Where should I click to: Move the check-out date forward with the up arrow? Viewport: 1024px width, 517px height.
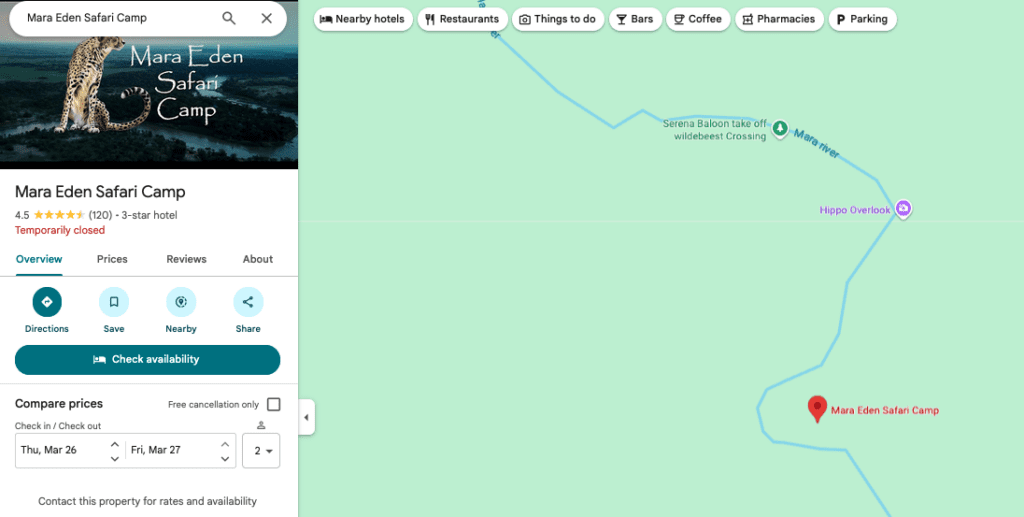pos(225,444)
